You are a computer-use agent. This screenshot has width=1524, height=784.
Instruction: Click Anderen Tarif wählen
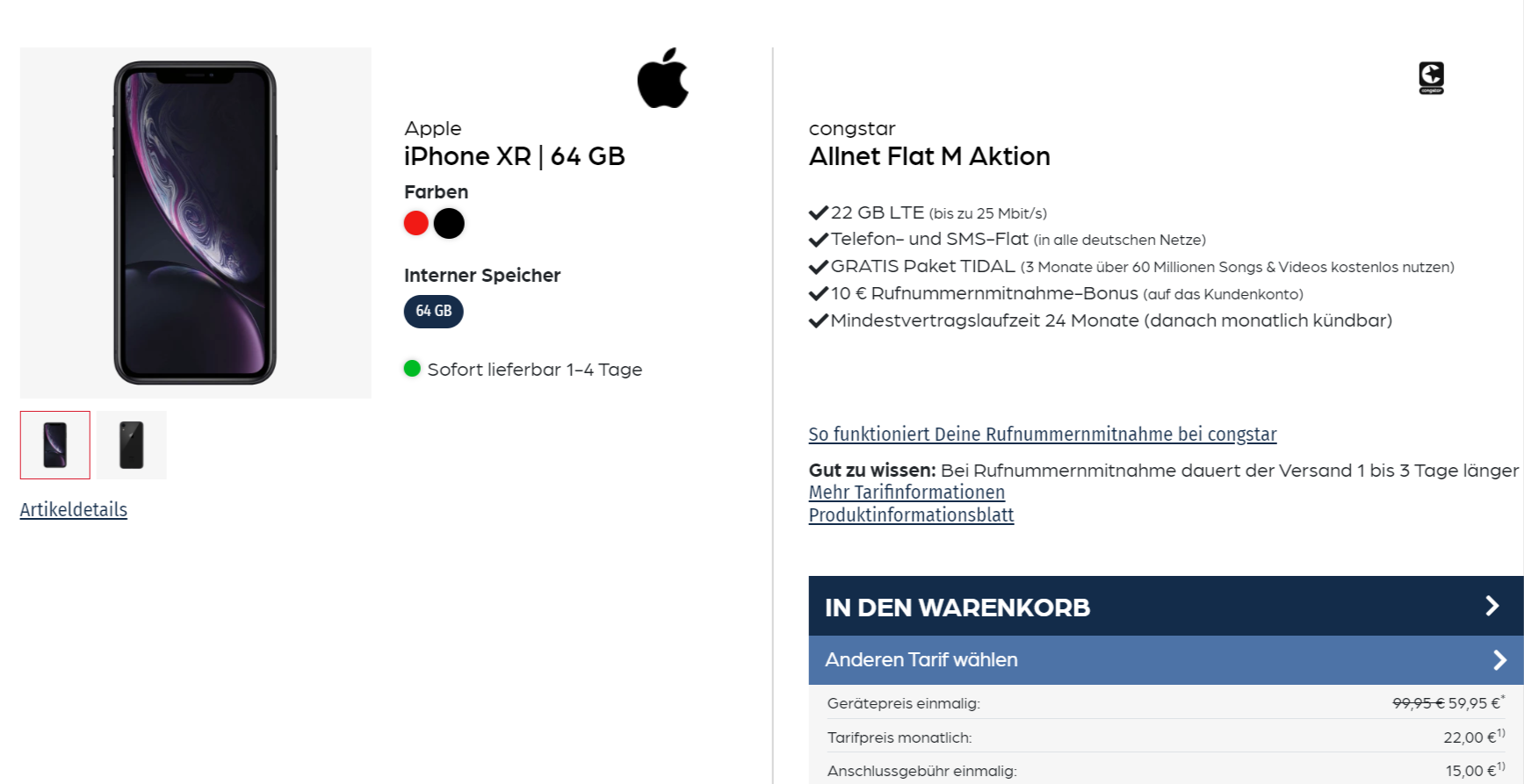(x=1165, y=660)
